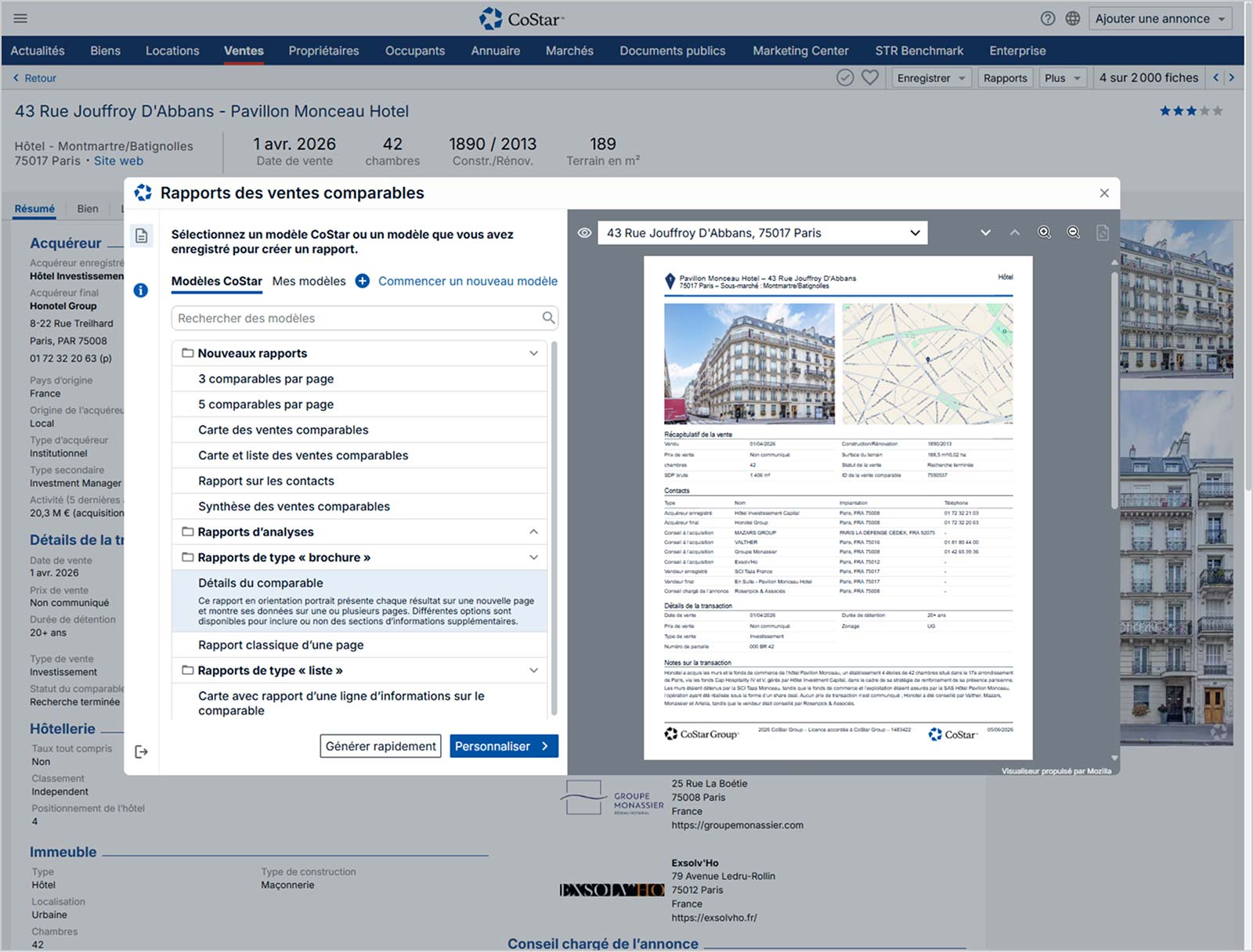The width and height of the screenshot is (1253, 952).
Task: Open the exsolvho.fr link
Action: (714, 918)
